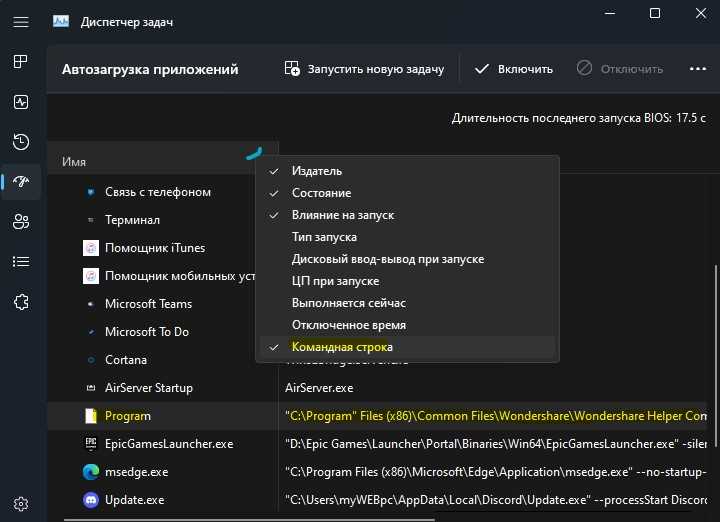720x522 pixels.
Task: Click the Discord Update.exe command line path
Action: click(x=495, y=500)
